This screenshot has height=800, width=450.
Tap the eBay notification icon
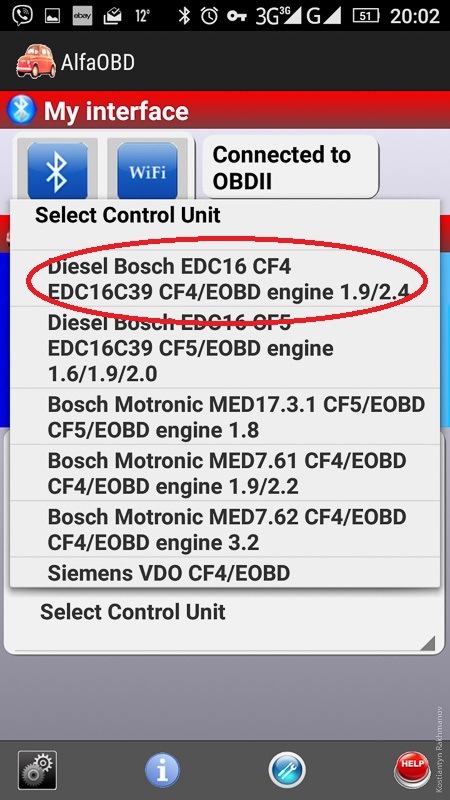click(82, 16)
